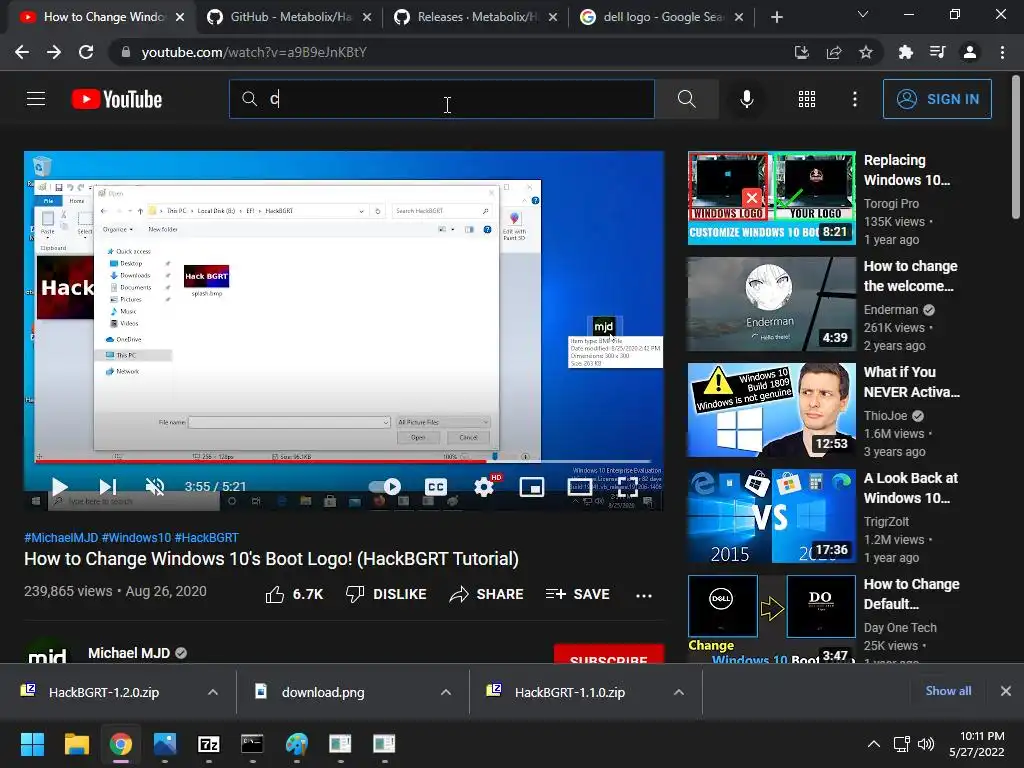The width and height of the screenshot is (1024, 768).
Task: Open Chrome profile icon
Action: (970, 52)
